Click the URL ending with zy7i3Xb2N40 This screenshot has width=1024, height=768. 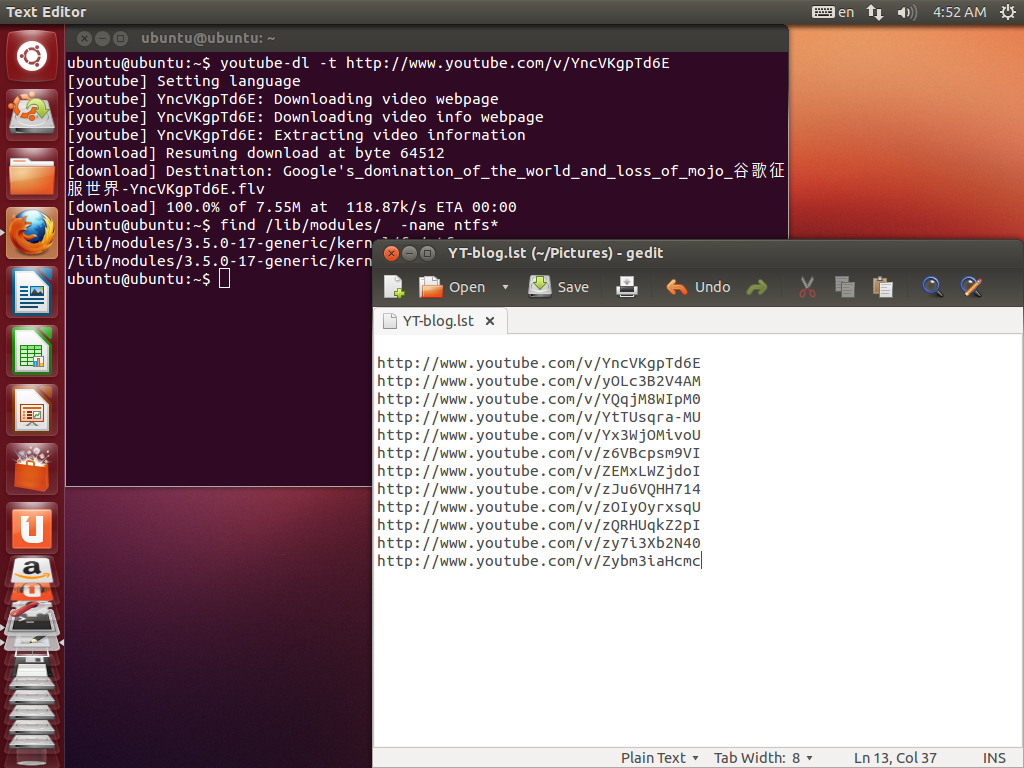539,543
